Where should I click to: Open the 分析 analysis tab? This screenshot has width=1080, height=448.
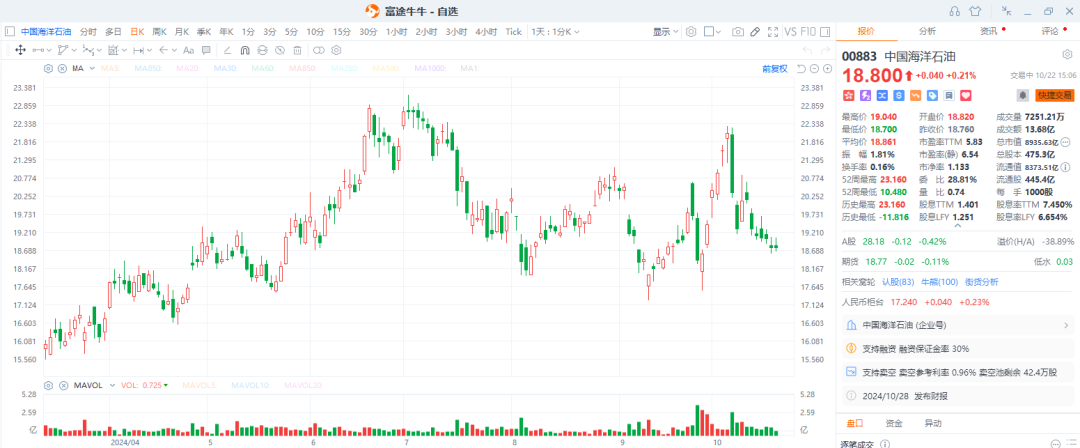point(927,31)
